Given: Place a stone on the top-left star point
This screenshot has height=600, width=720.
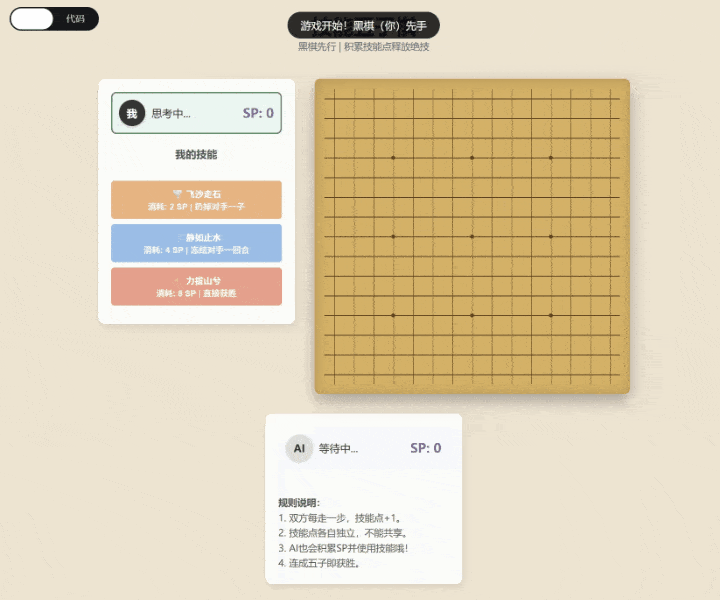Looking at the screenshot, I should pyautogui.click(x=393, y=158).
